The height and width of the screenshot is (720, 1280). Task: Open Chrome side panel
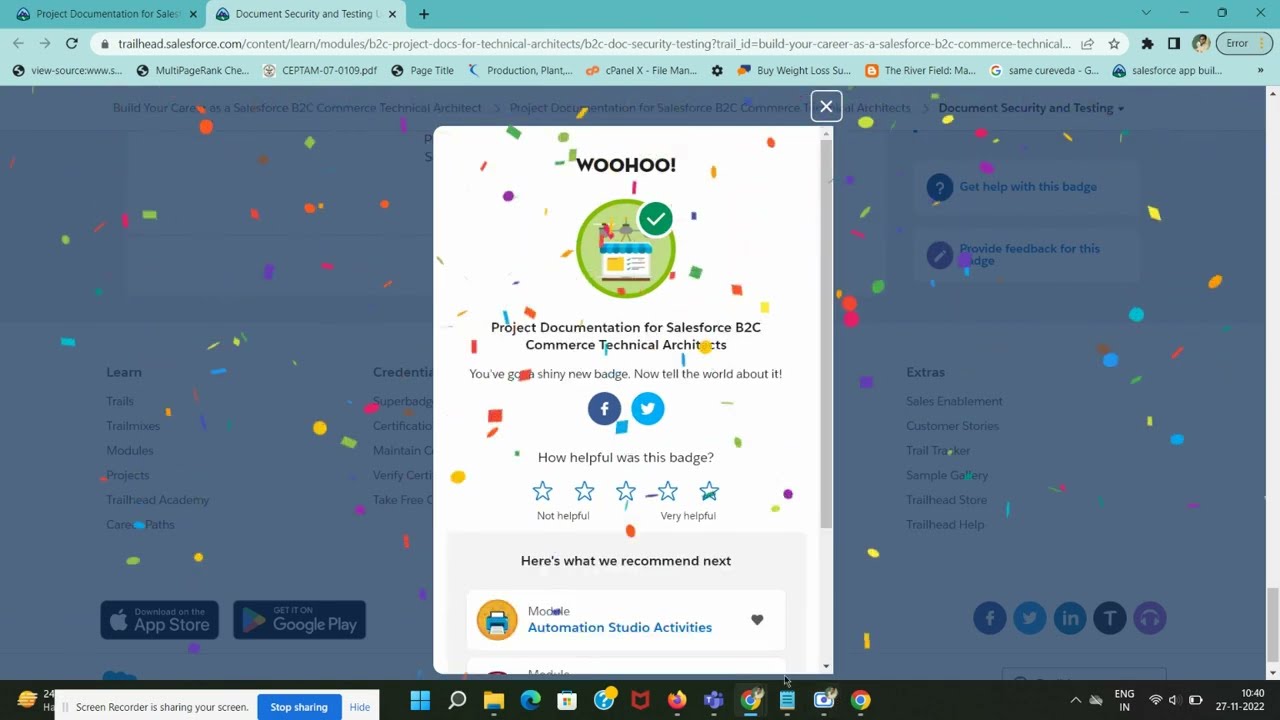(1174, 44)
